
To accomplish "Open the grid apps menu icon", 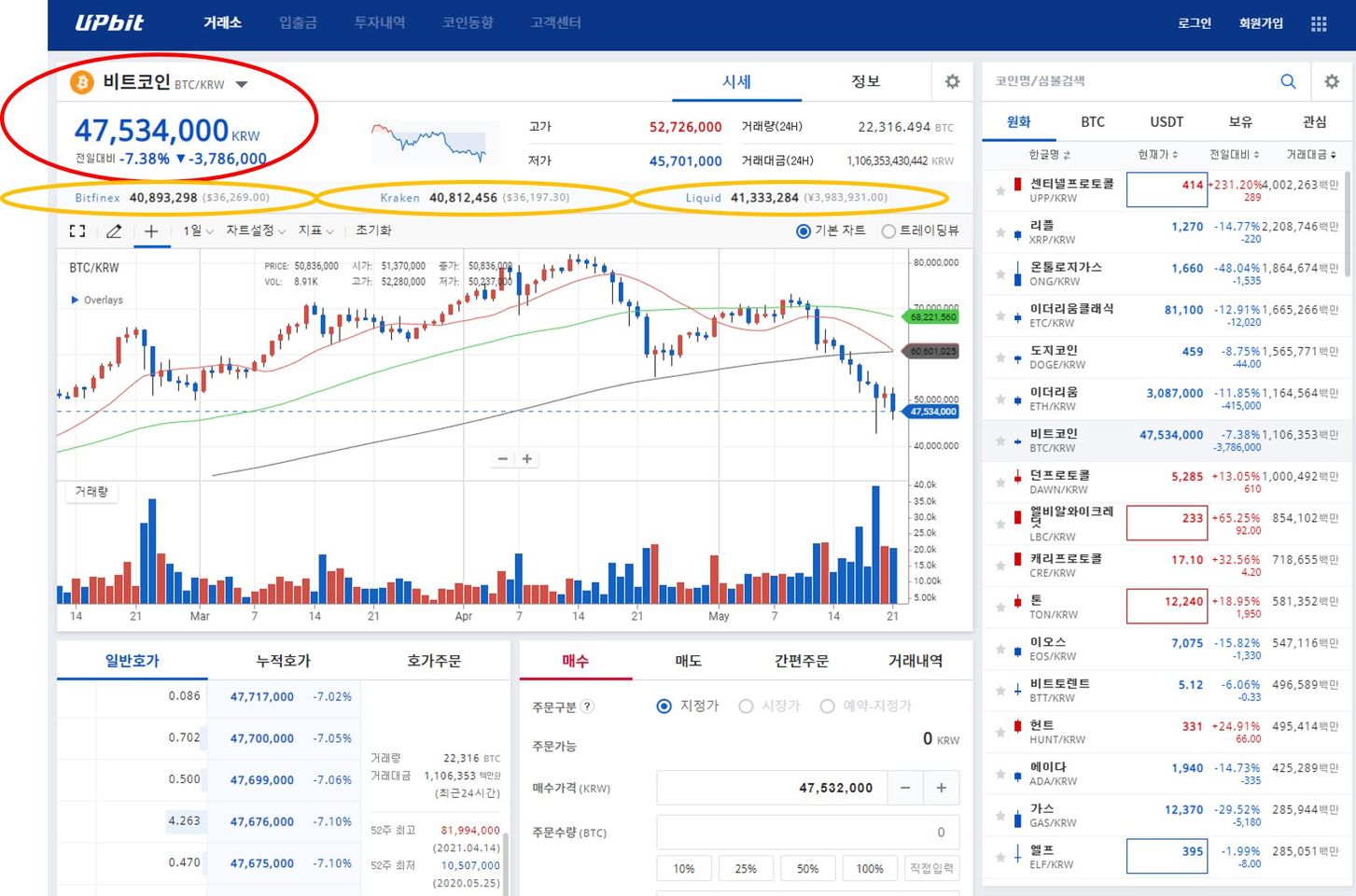I will pos(1319,23).
